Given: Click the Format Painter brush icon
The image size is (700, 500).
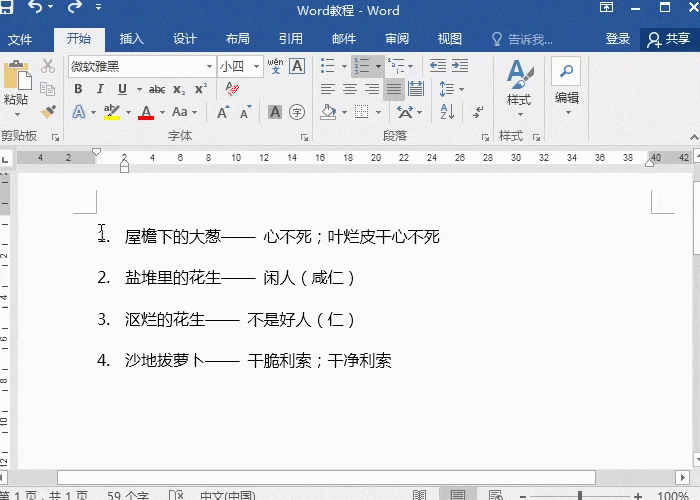Looking at the screenshot, I should tap(48, 111).
